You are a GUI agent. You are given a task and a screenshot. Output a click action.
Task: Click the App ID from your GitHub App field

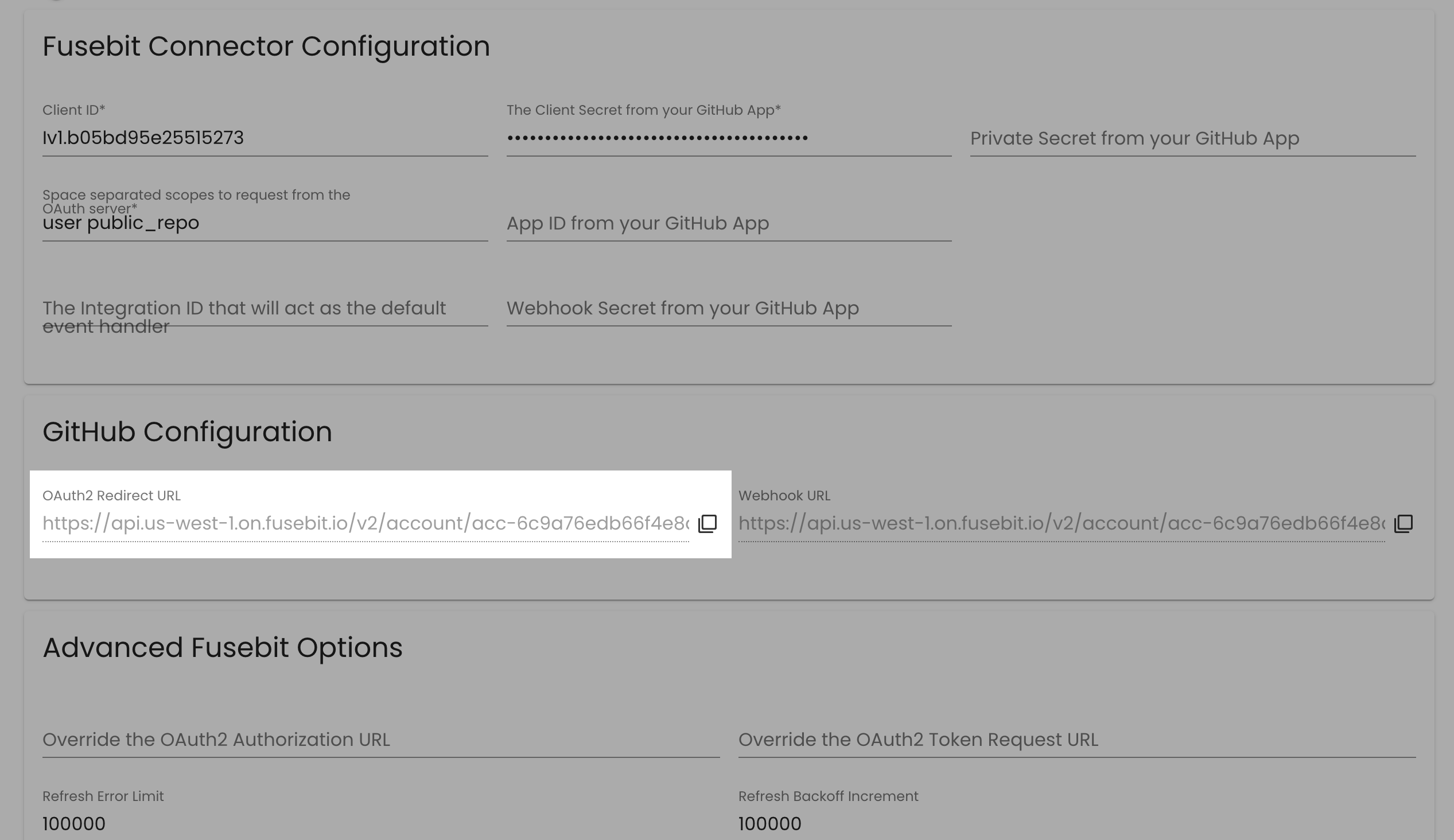point(729,223)
